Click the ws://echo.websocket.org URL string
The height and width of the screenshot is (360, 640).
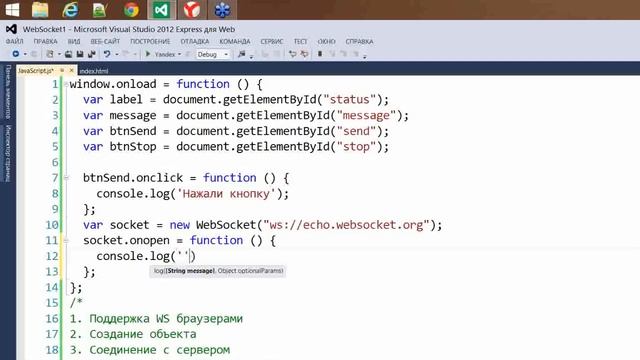pos(346,225)
